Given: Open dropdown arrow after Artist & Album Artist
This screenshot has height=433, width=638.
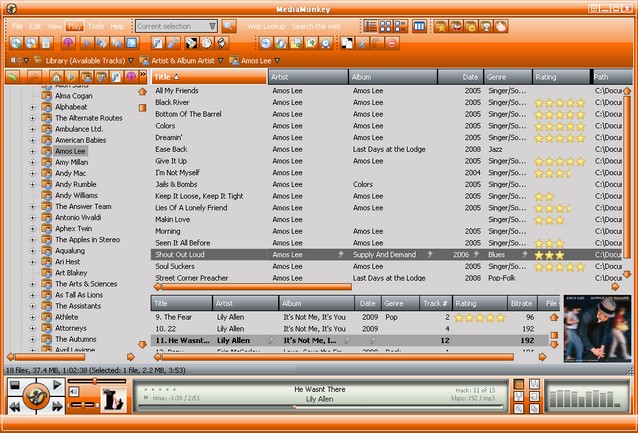Looking at the screenshot, I should pos(220,61).
